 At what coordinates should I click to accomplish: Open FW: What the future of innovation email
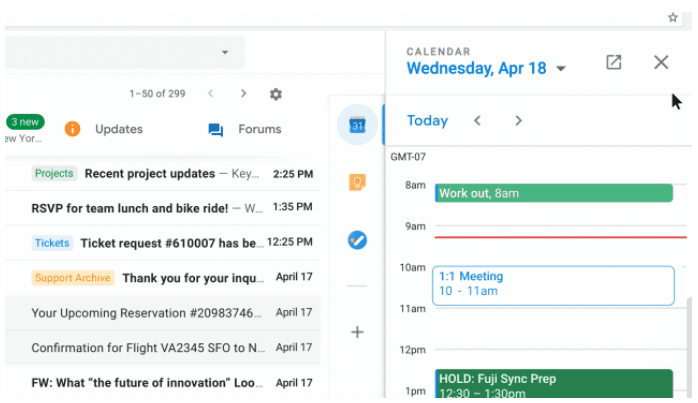tap(163, 383)
